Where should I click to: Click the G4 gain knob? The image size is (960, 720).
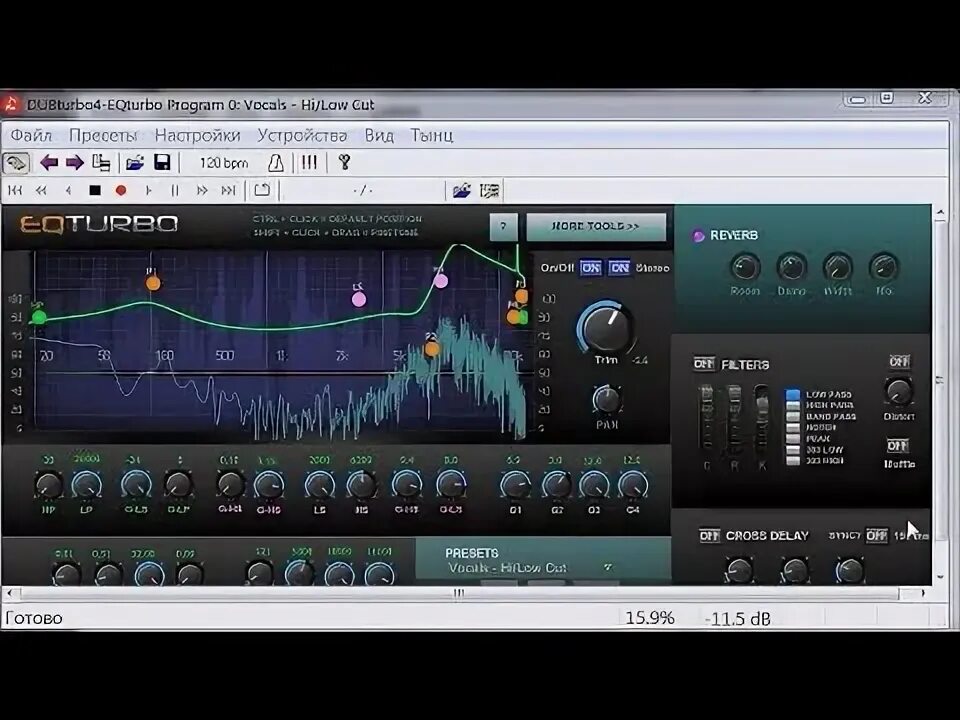632,485
